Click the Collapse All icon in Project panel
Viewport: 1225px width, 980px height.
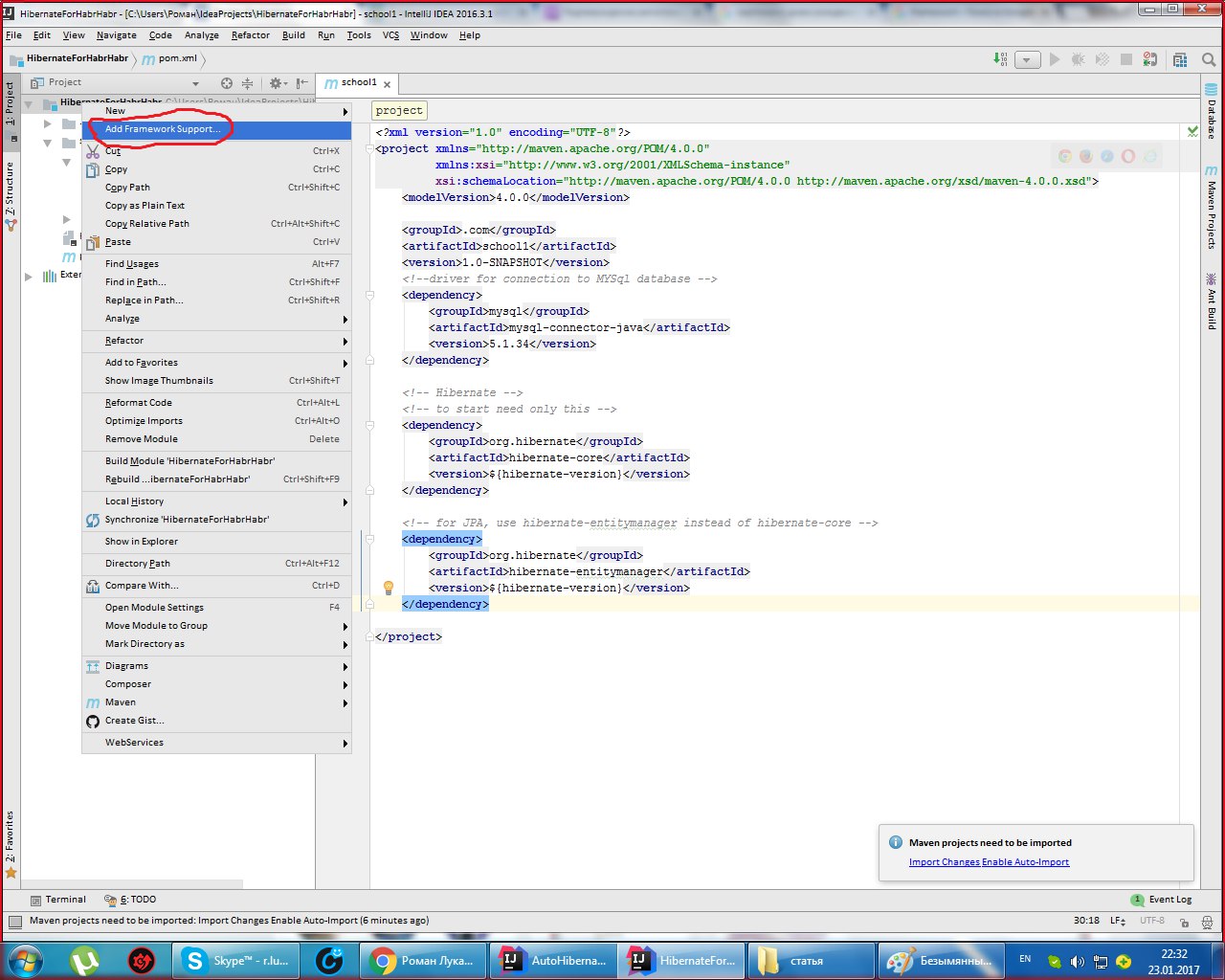tap(247, 83)
